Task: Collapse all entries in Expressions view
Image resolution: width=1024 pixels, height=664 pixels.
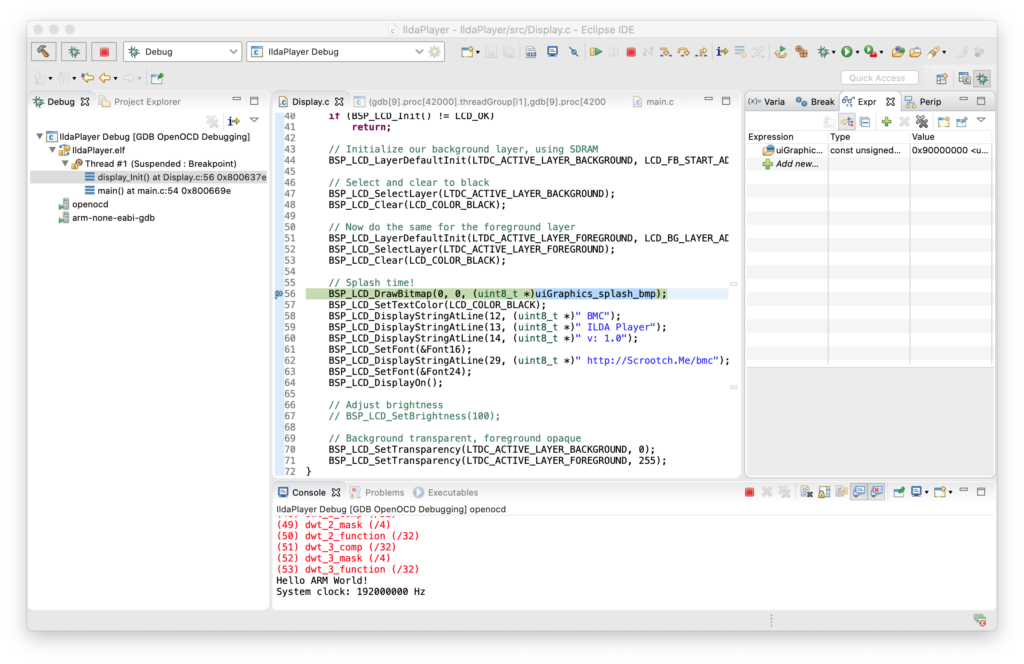Action: tap(865, 121)
